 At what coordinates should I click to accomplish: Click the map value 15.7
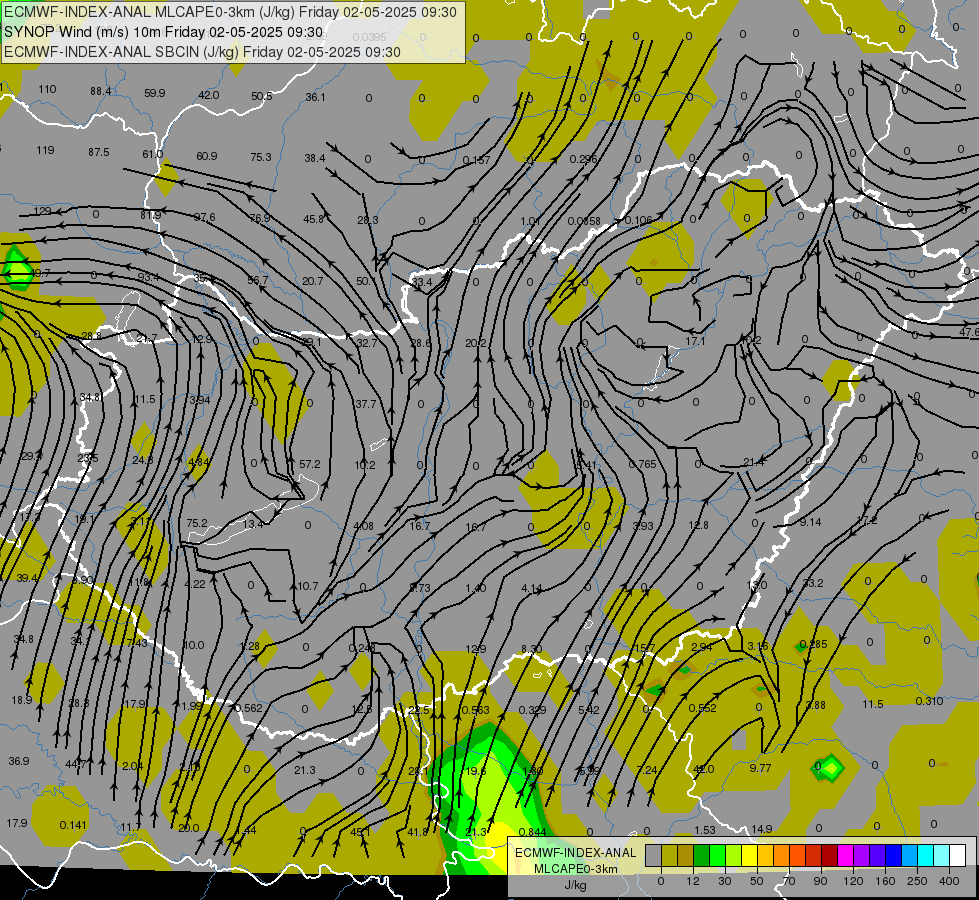[645, 648]
